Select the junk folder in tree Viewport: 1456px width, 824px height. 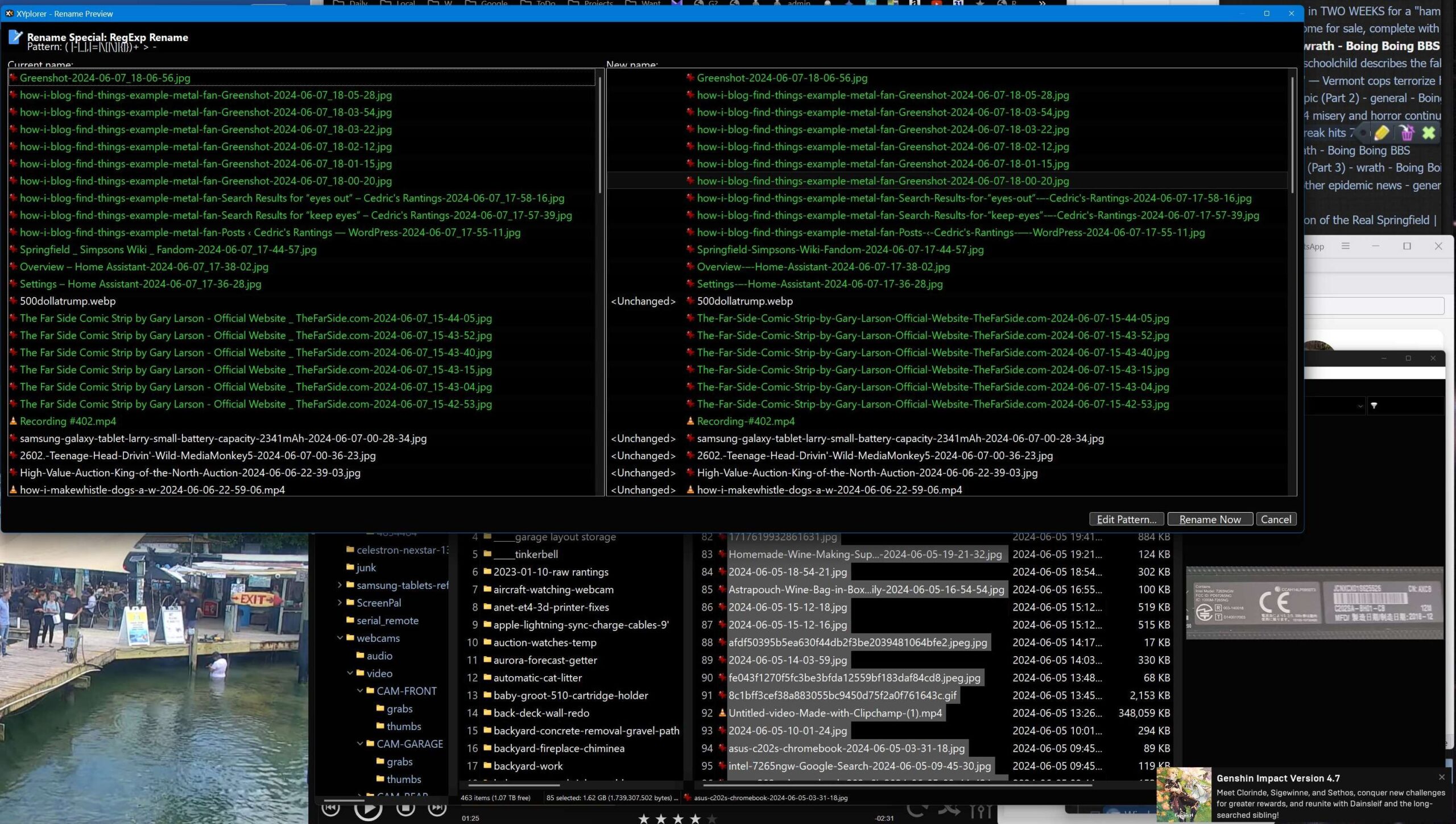pos(366,567)
